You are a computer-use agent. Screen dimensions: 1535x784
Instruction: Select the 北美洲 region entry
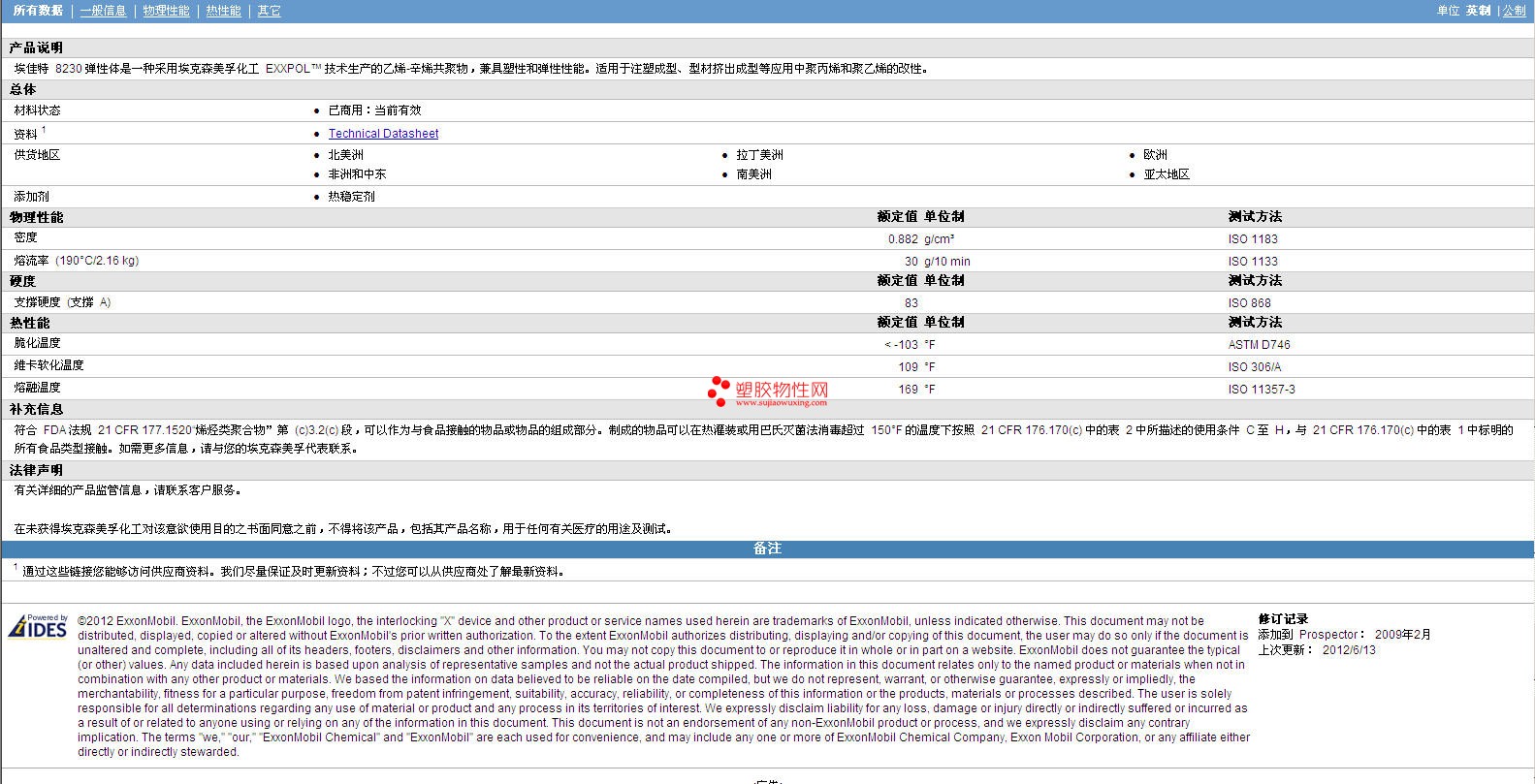pyautogui.click(x=345, y=155)
